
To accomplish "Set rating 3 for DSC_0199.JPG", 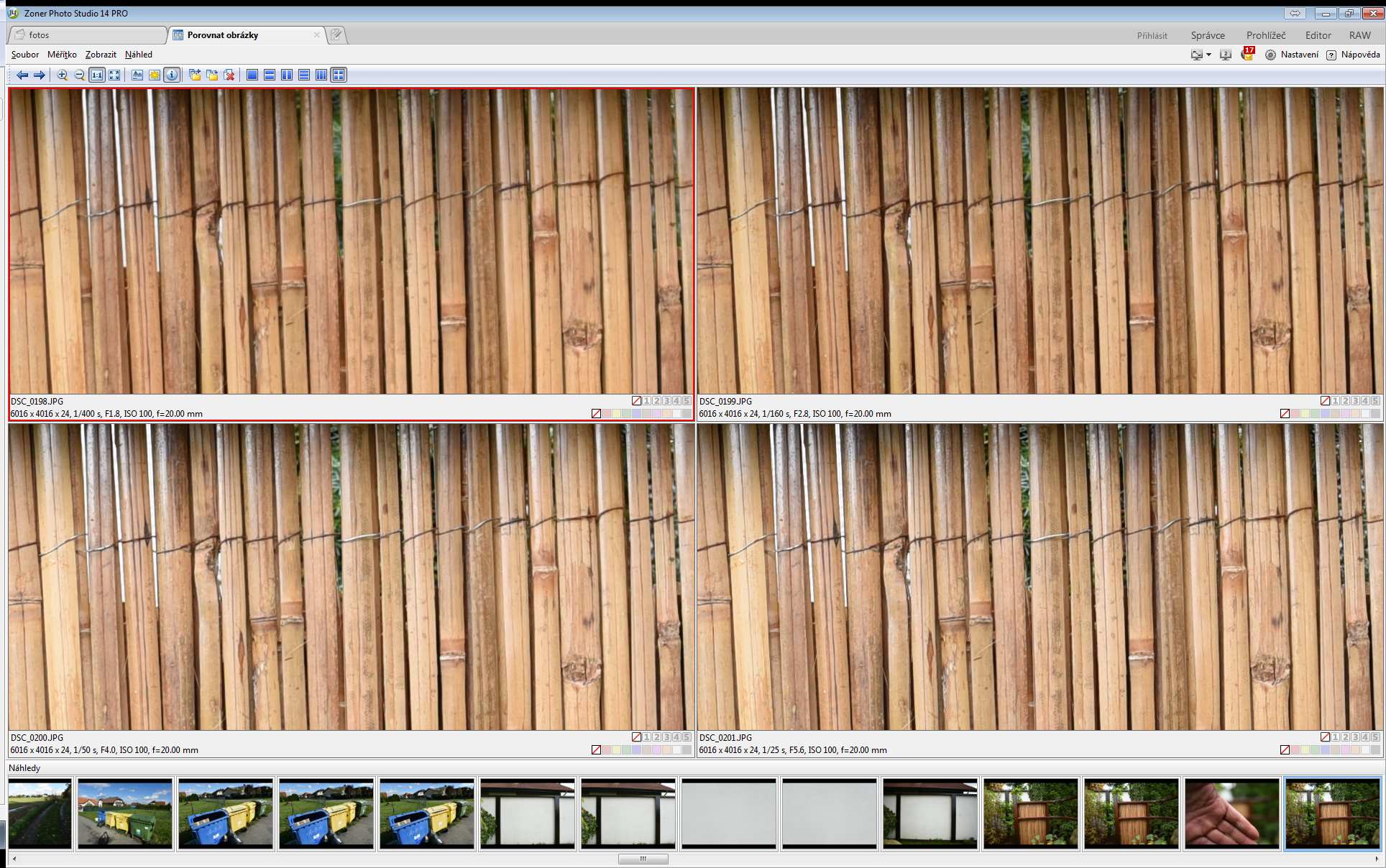I will coord(1355,401).
